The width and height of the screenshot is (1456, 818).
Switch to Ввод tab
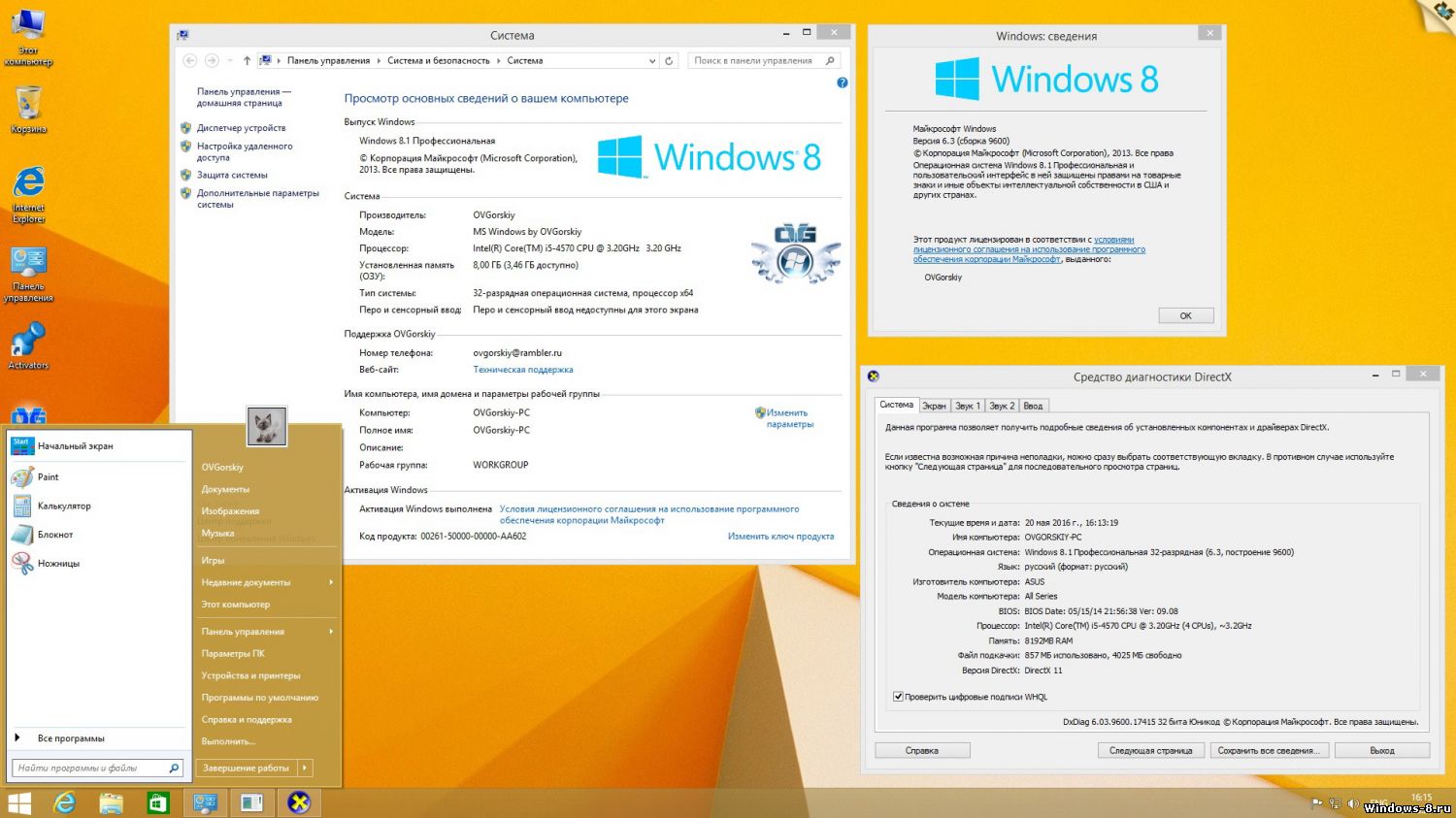tap(1033, 406)
